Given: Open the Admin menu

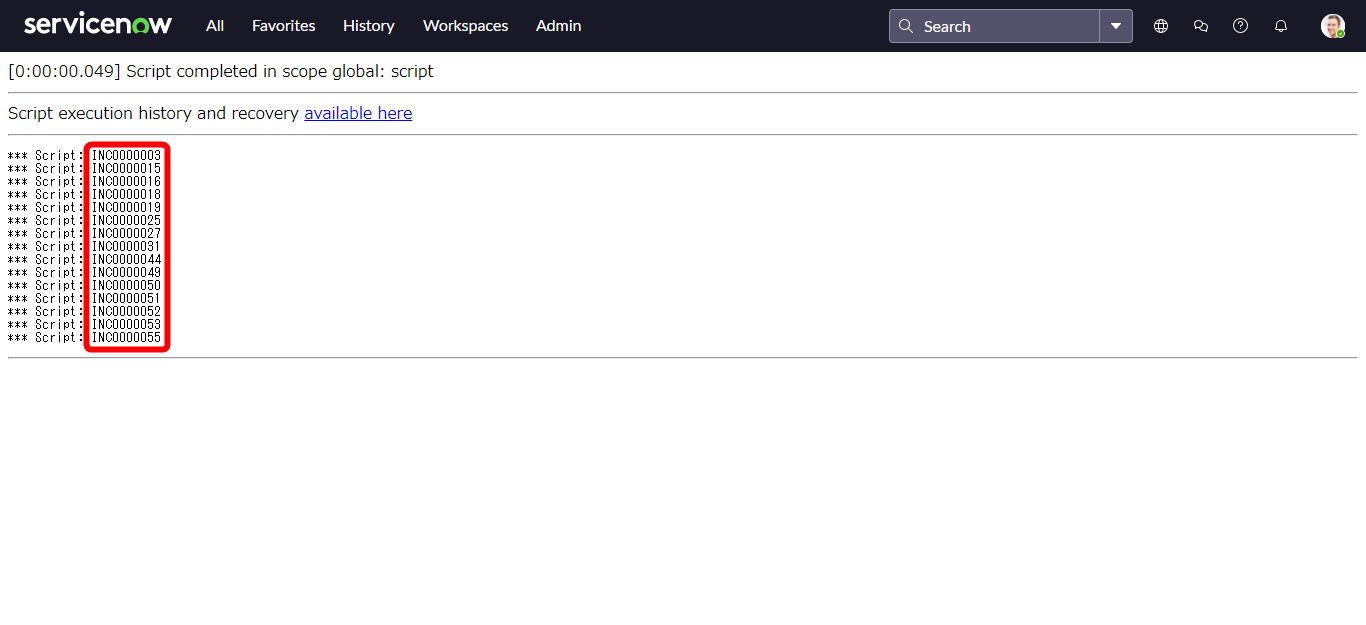Looking at the screenshot, I should (x=558, y=26).
